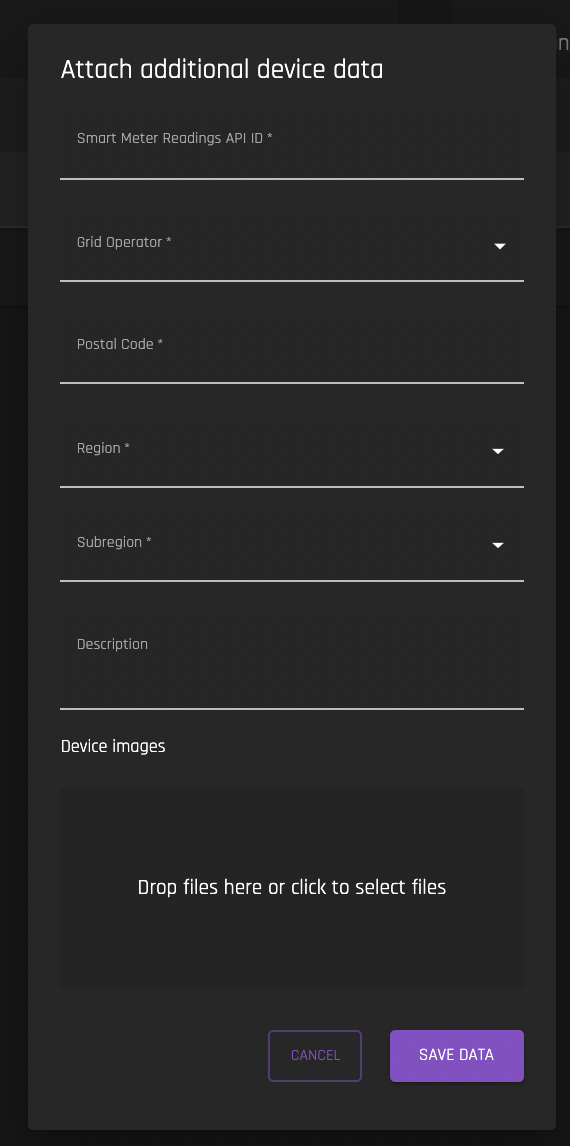Click the 'Description' placeholder label
Image resolution: width=570 pixels, height=1146 pixels.
tap(112, 644)
